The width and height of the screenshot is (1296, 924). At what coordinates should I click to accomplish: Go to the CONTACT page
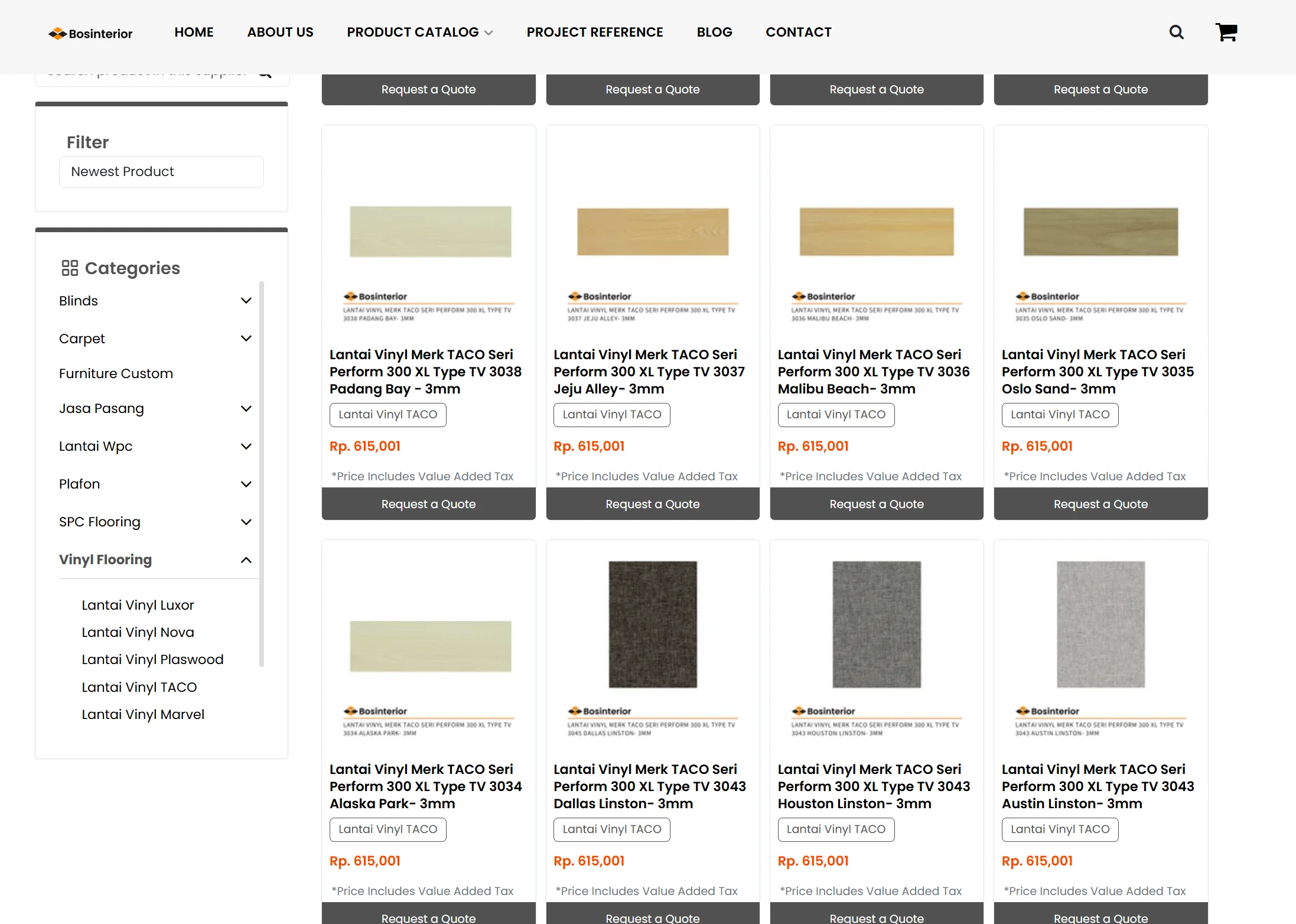pyautogui.click(x=799, y=32)
